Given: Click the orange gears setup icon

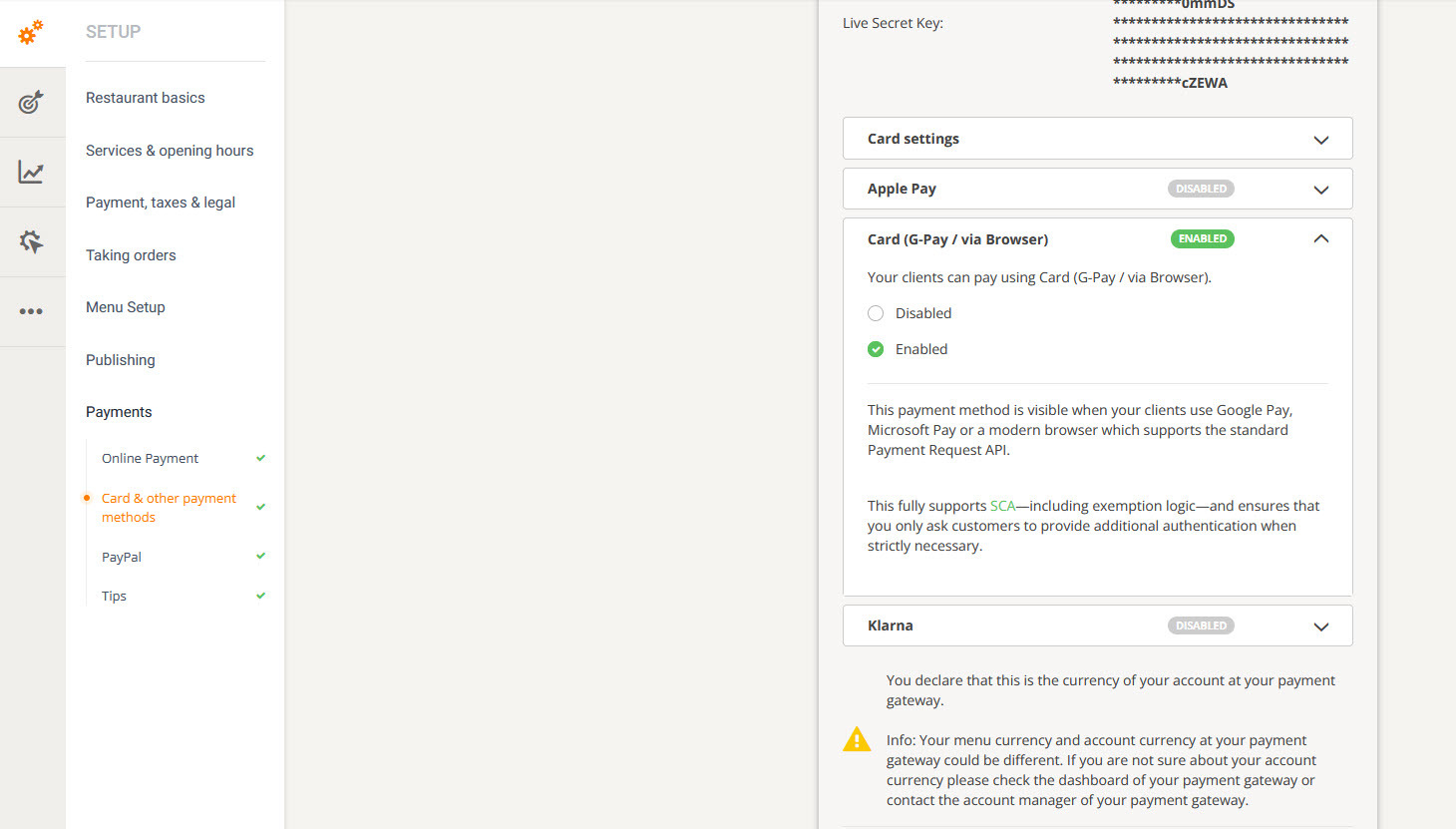Looking at the screenshot, I should coord(31,33).
